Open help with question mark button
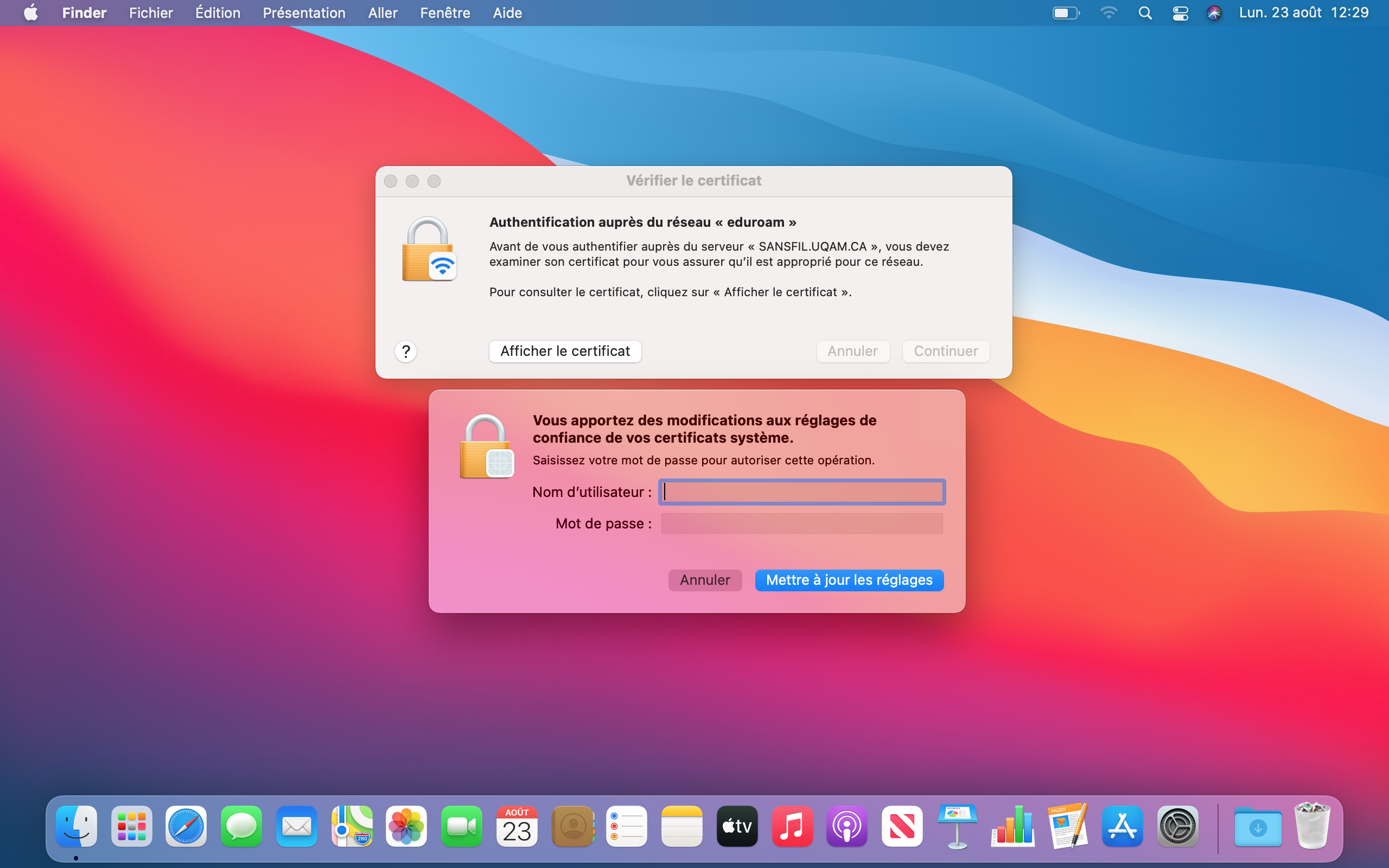1389x868 pixels. click(x=406, y=352)
